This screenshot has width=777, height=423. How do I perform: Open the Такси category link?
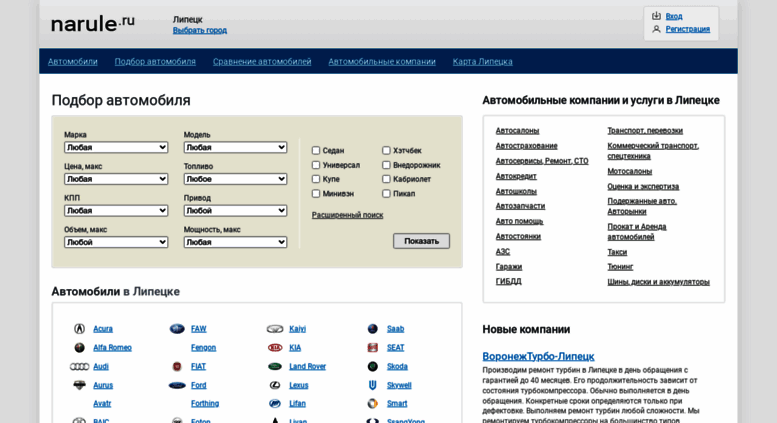617,252
